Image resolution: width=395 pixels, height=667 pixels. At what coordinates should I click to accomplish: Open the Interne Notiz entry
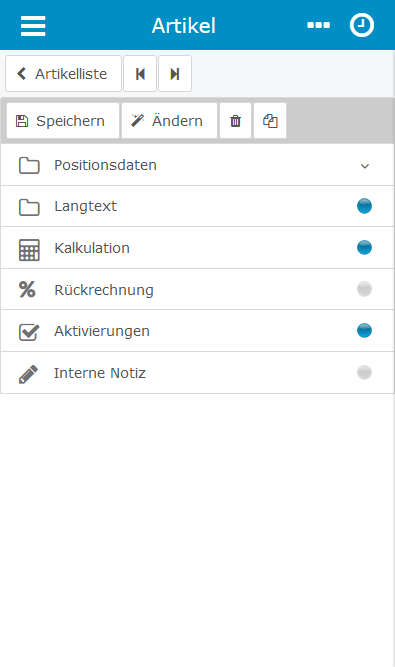click(x=197, y=373)
